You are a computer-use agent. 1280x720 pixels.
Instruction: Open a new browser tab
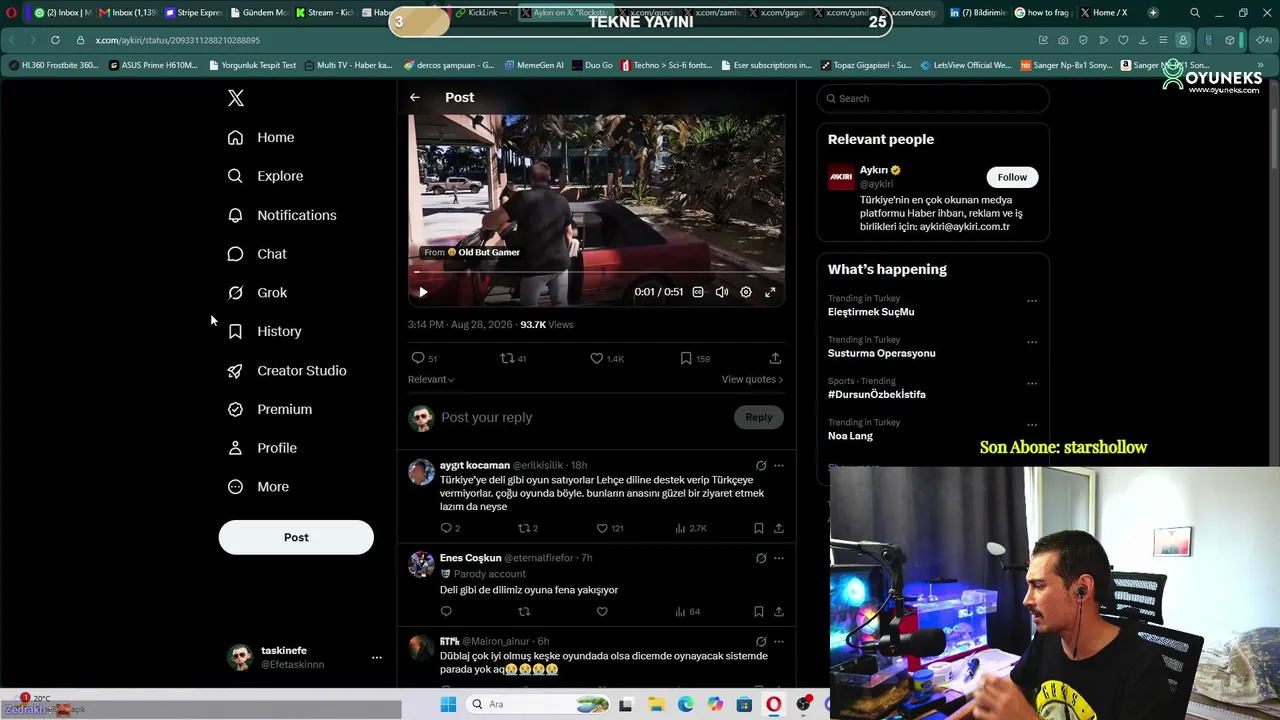click(1153, 13)
